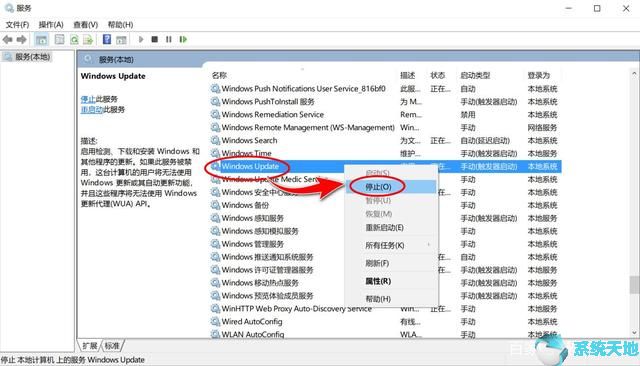Image resolution: width=640 pixels, height=366 pixels.
Task: Choose 停止(O) in the context menu
Action: (391, 187)
